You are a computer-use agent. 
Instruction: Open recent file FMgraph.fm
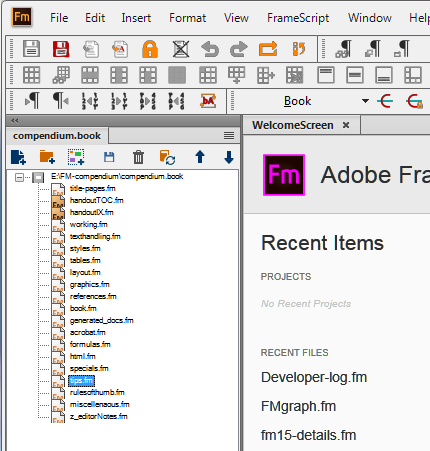298,406
